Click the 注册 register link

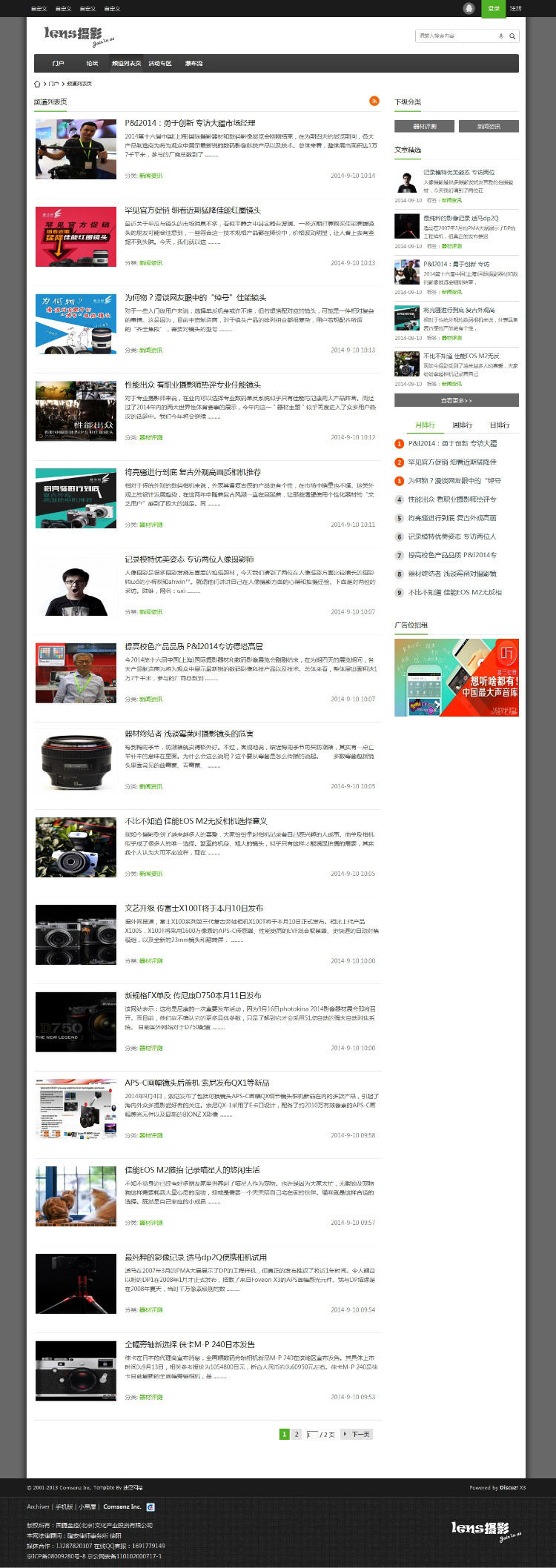tap(516, 8)
